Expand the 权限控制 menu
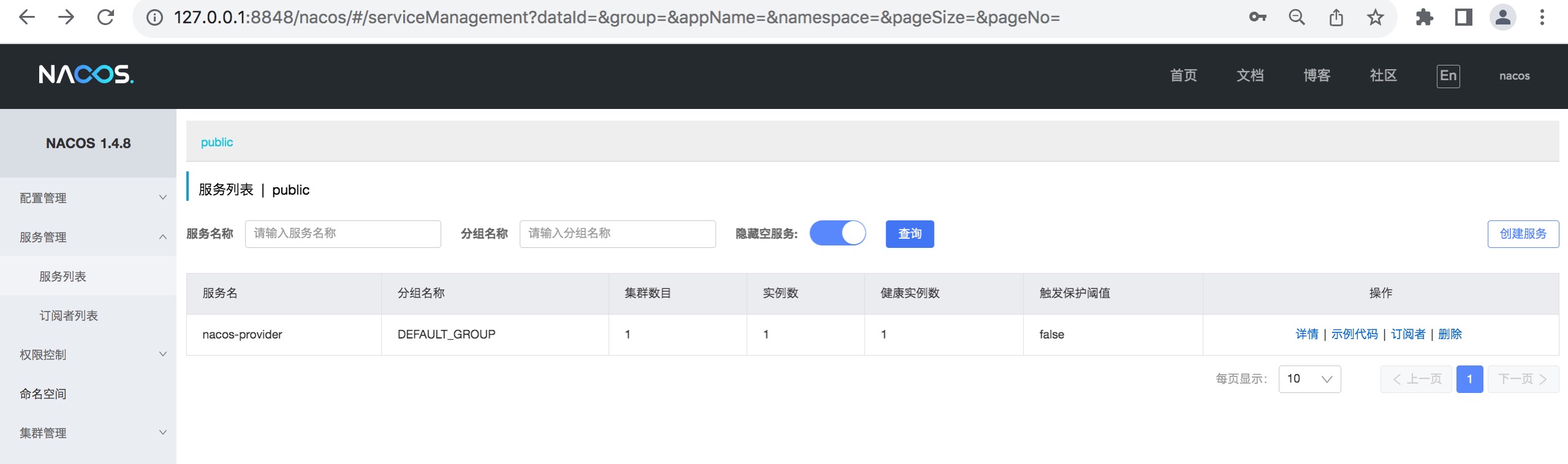The width and height of the screenshot is (1568, 464). (88, 354)
